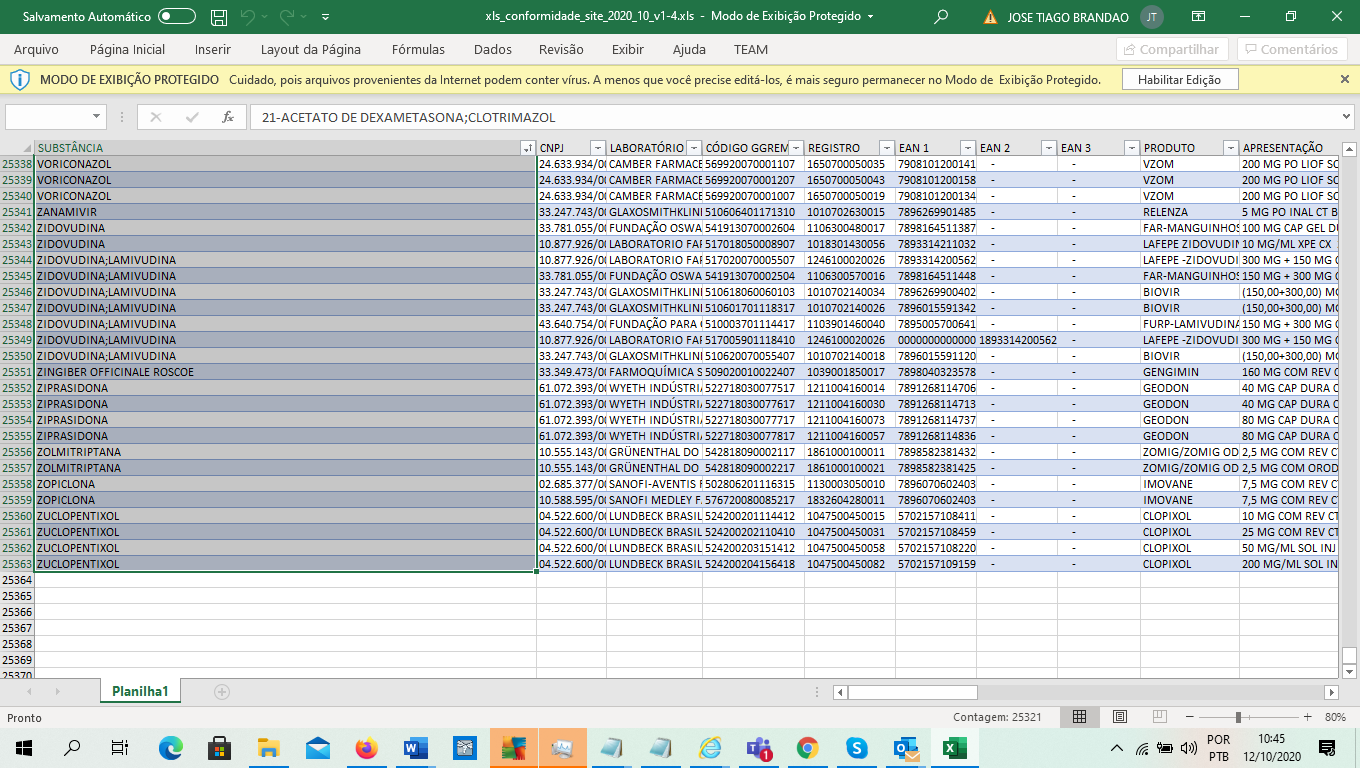Screen dimensions: 1360x768
Task: Go to the Dados tab
Action: tap(493, 49)
